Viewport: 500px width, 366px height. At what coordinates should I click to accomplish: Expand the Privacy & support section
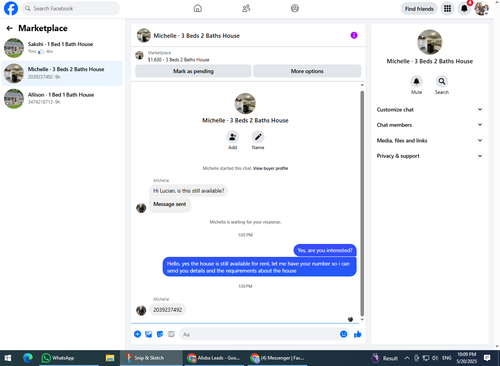[429, 156]
